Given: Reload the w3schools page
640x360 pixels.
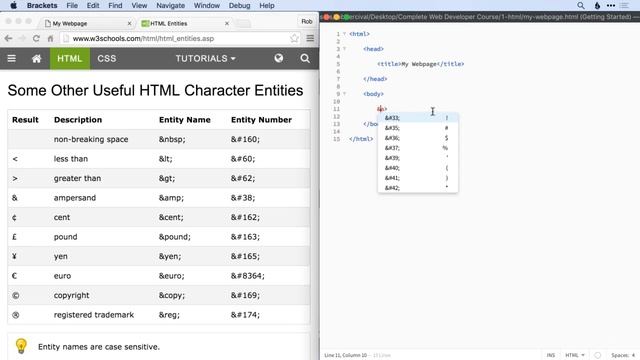Looking at the screenshot, I should tap(36, 38).
